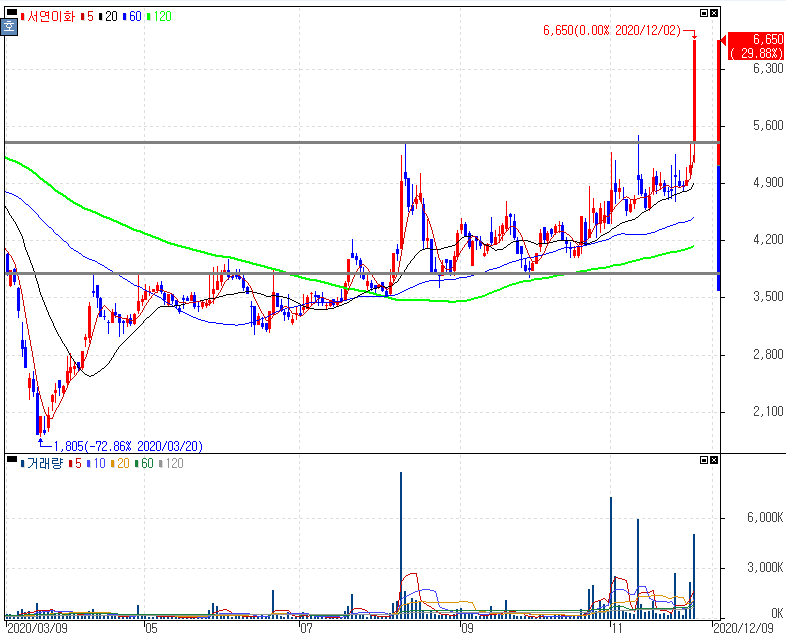Click the 4,900 price axis label
Image resolution: width=786 pixels, height=634 pixels.
(x=768, y=182)
